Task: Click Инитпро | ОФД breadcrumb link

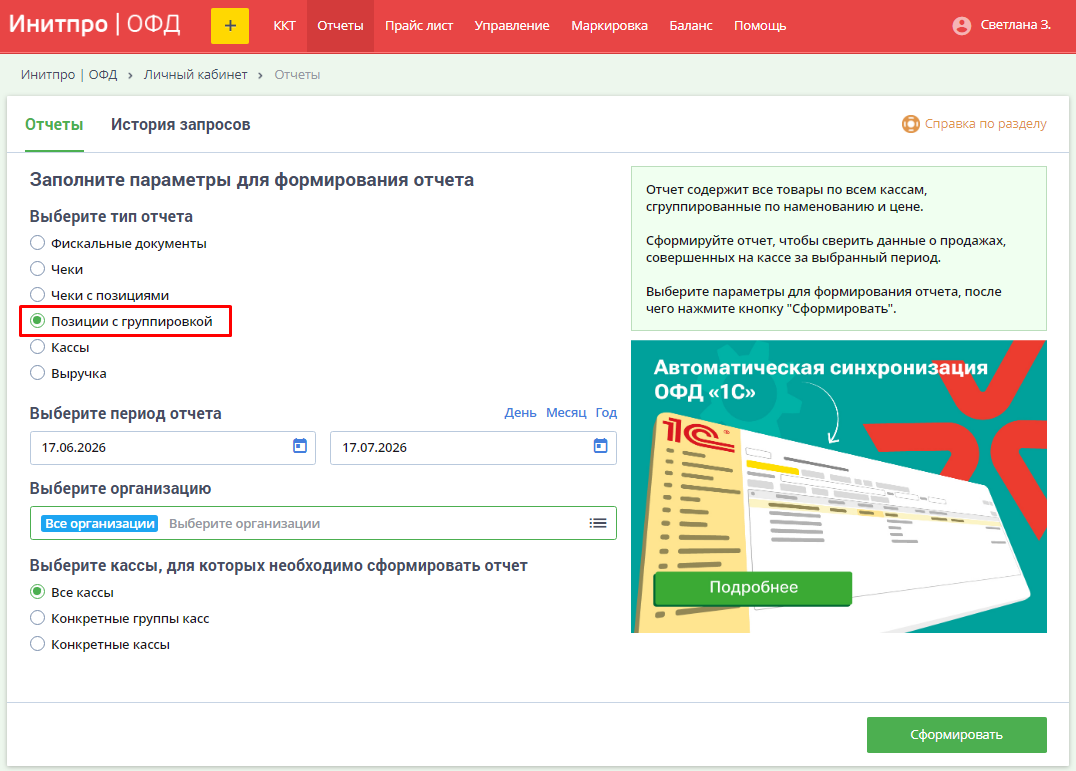Action: (x=69, y=75)
